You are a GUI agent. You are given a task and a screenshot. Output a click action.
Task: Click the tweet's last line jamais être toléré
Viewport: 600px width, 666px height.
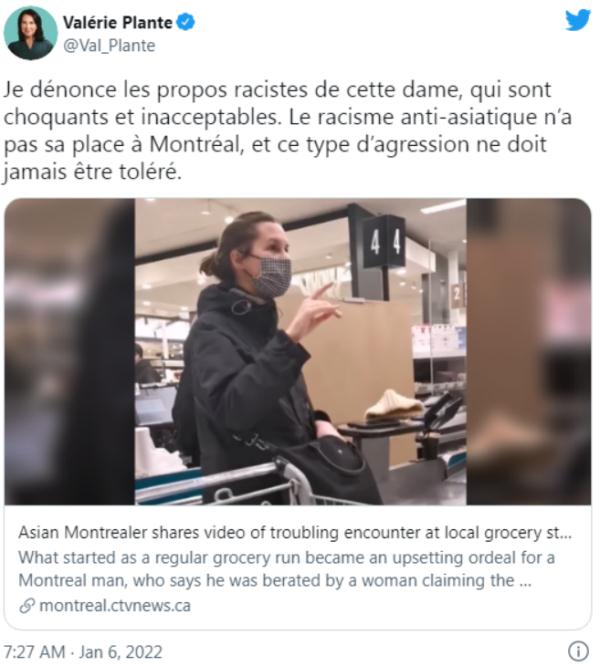click(x=92, y=172)
